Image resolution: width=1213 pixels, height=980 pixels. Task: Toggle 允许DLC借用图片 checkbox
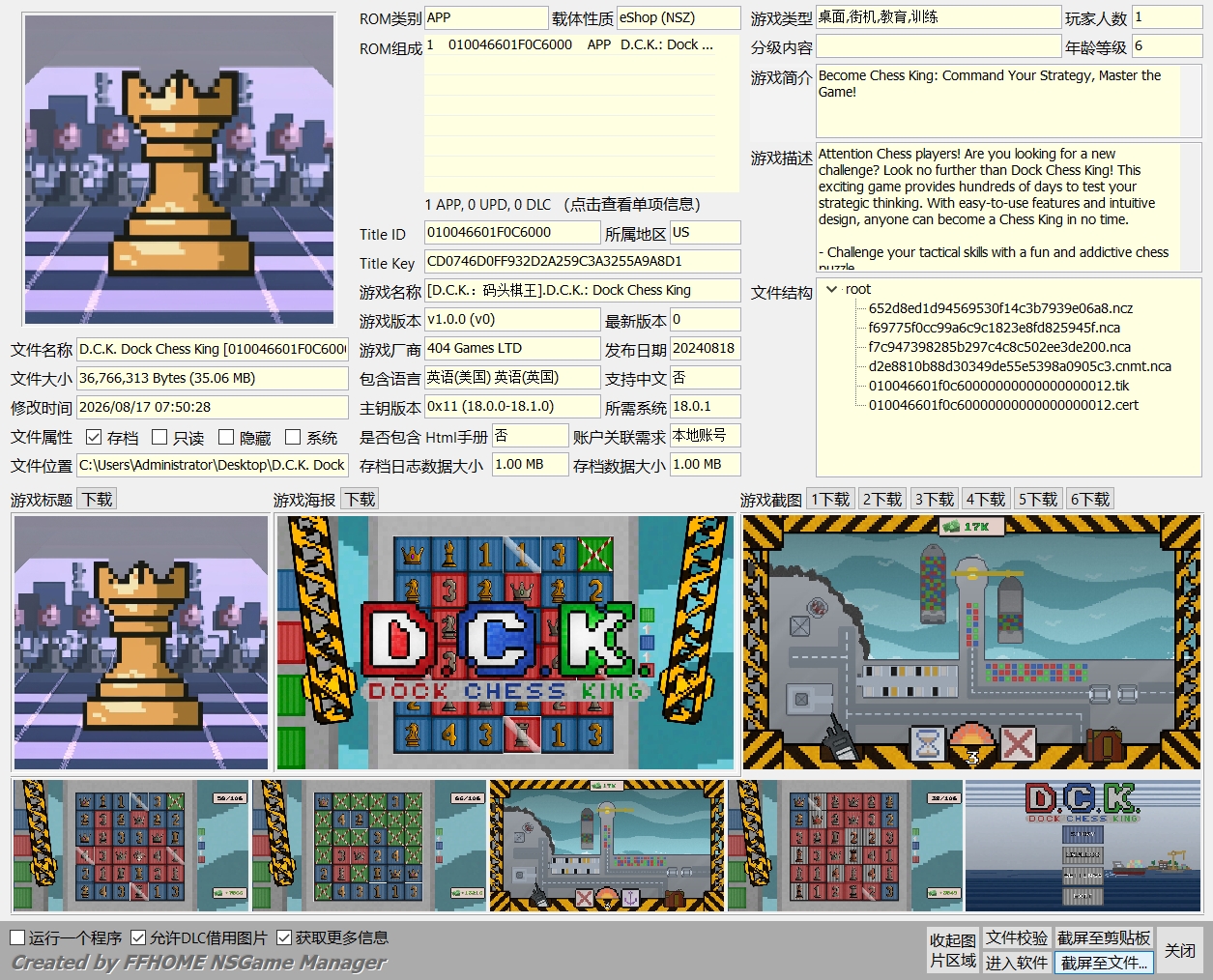(138, 937)
